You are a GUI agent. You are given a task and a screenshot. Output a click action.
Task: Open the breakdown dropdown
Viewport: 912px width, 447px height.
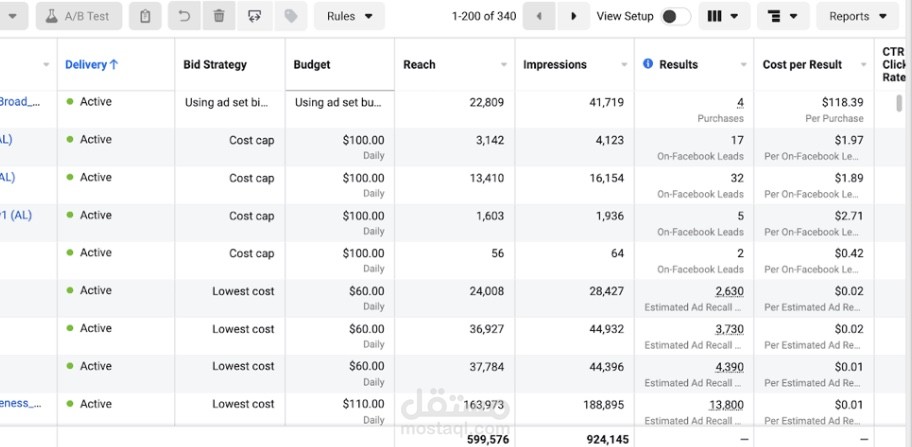[x=785, y=16]
